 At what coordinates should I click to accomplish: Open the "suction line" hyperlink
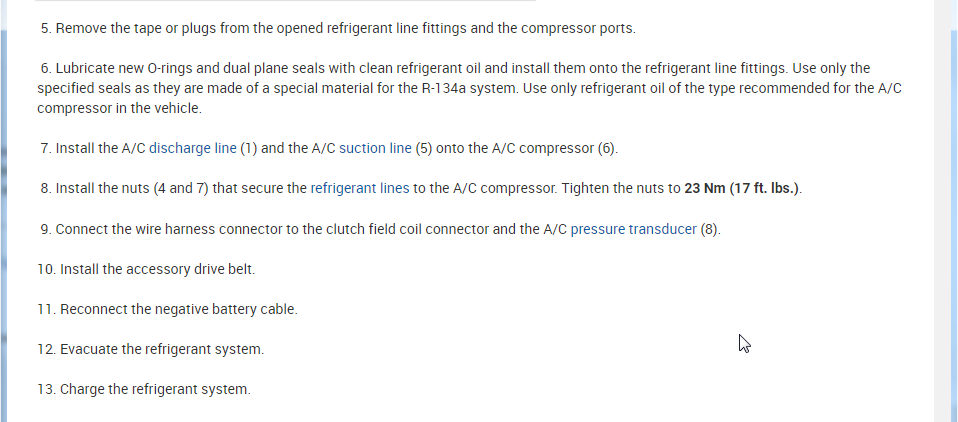(375, 148)
